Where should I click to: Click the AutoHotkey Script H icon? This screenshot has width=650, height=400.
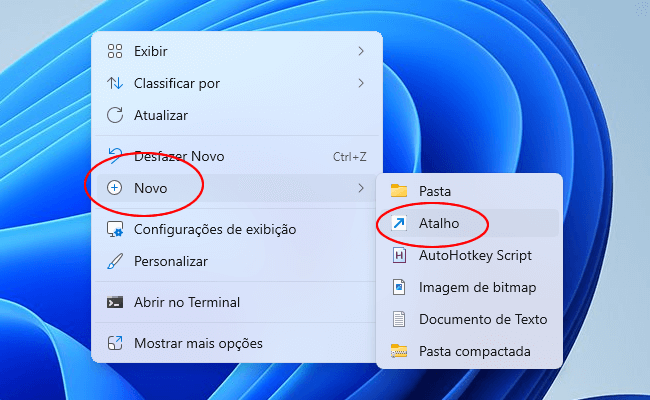click(x=399, y=255)
